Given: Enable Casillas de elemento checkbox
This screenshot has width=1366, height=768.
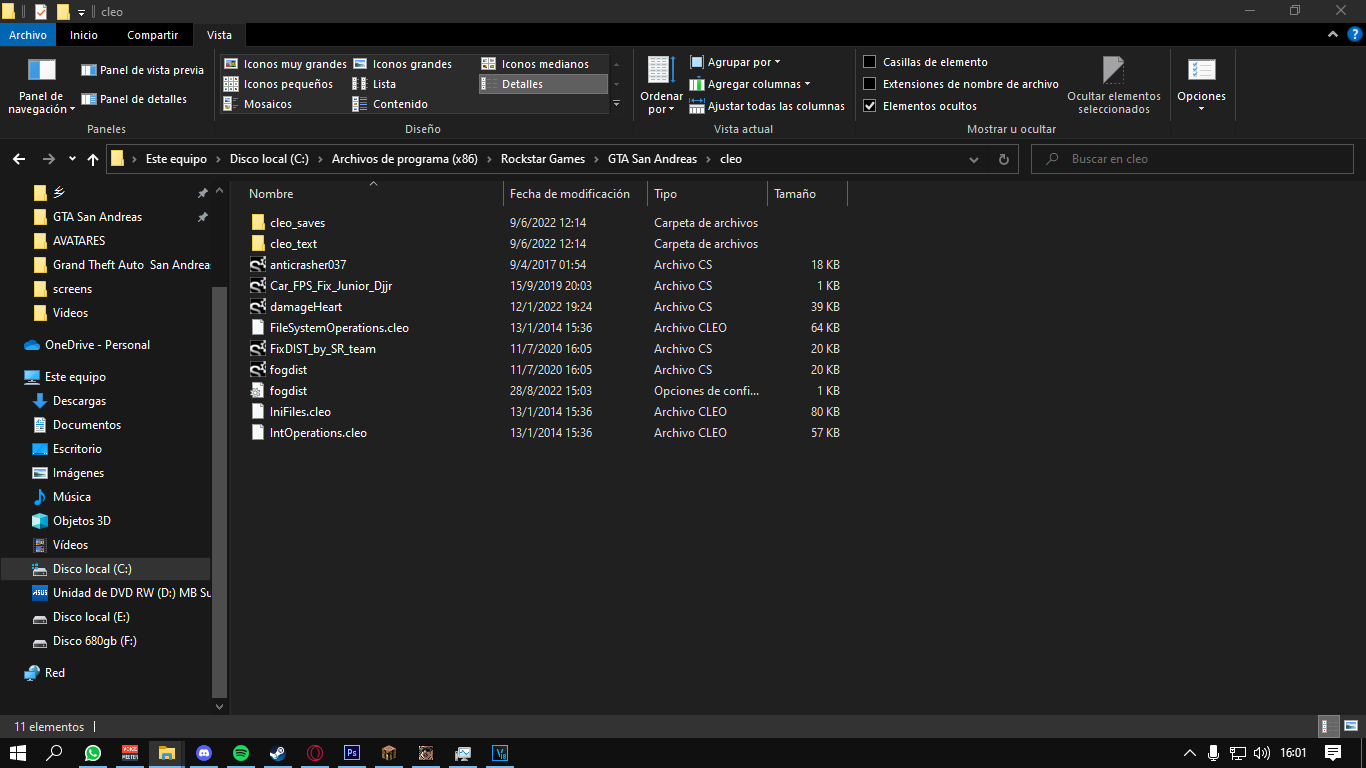Looking at the screenshot, I should coord(870,62).
